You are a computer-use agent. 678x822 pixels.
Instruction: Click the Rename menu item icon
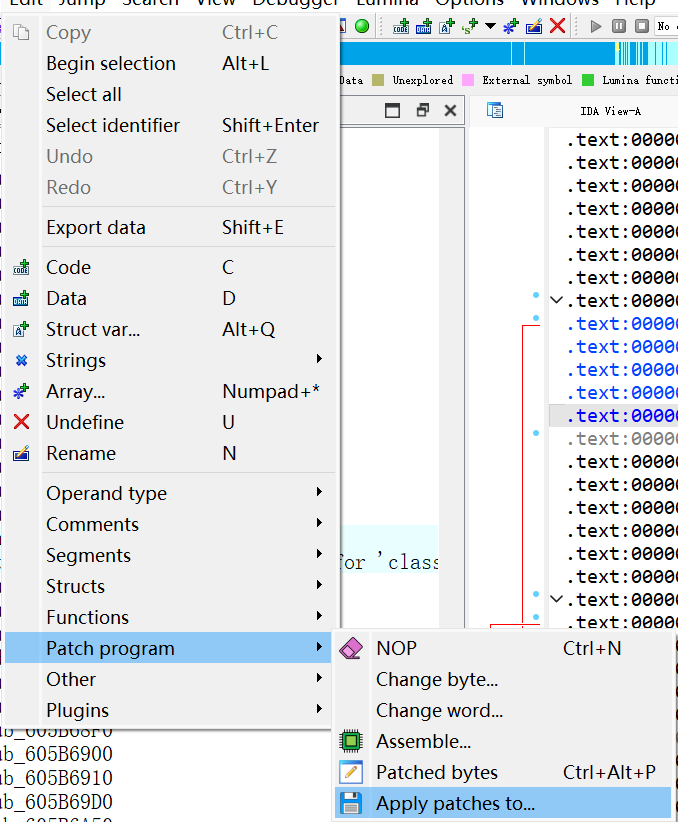(x=21, y=453)
